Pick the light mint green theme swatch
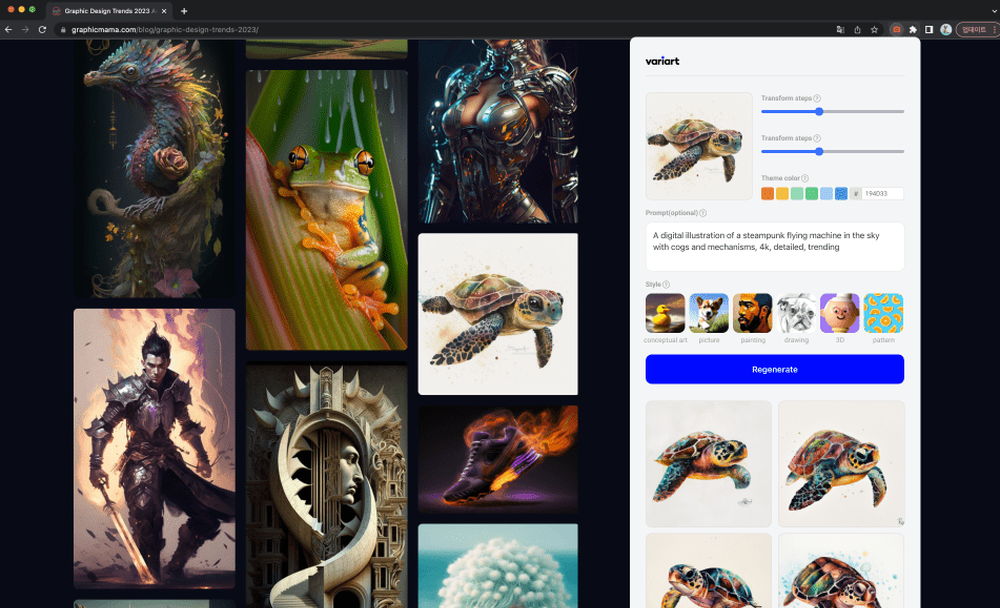 coord(797,193)
